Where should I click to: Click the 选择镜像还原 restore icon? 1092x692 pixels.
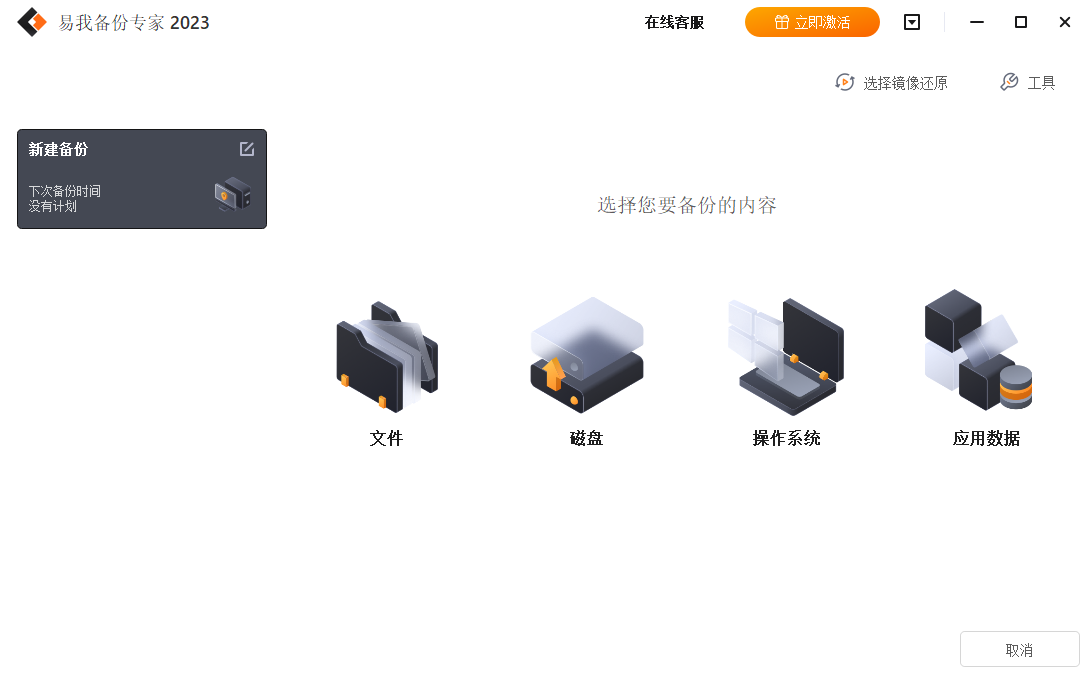[x=845, y=83]
